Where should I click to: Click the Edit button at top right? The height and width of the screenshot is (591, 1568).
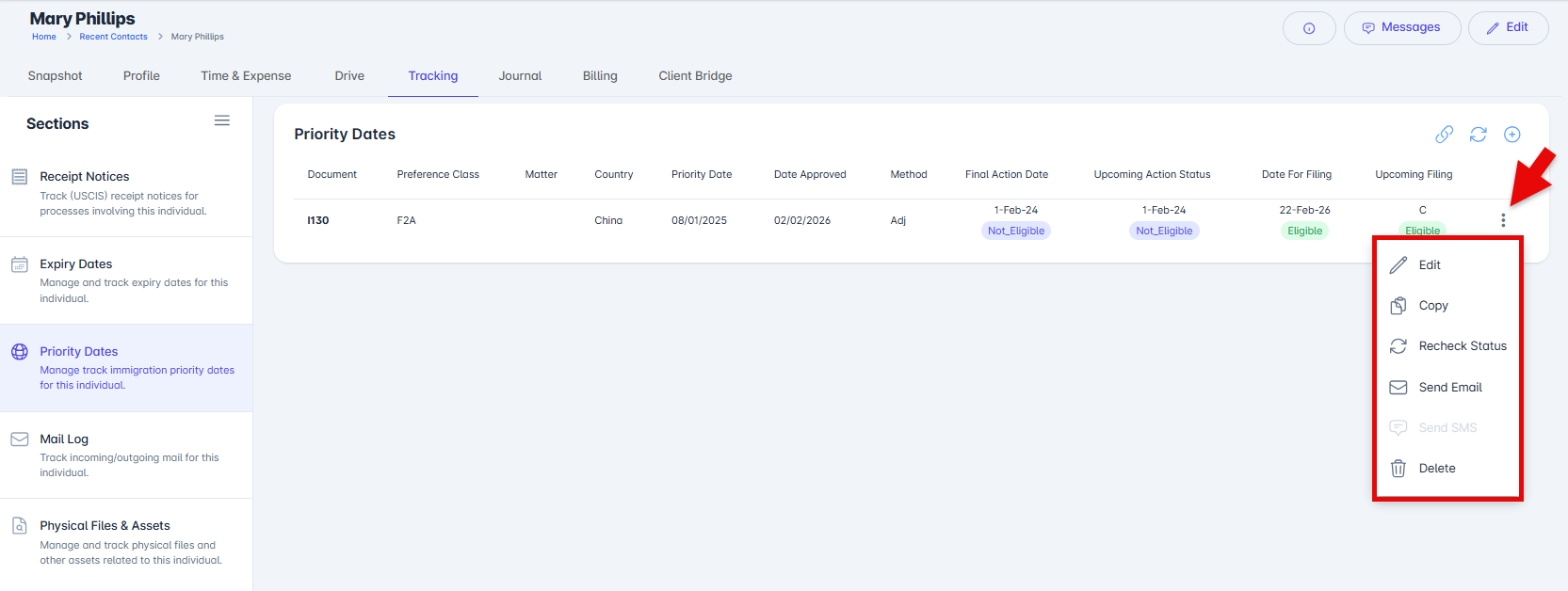tap(1508, 28)
